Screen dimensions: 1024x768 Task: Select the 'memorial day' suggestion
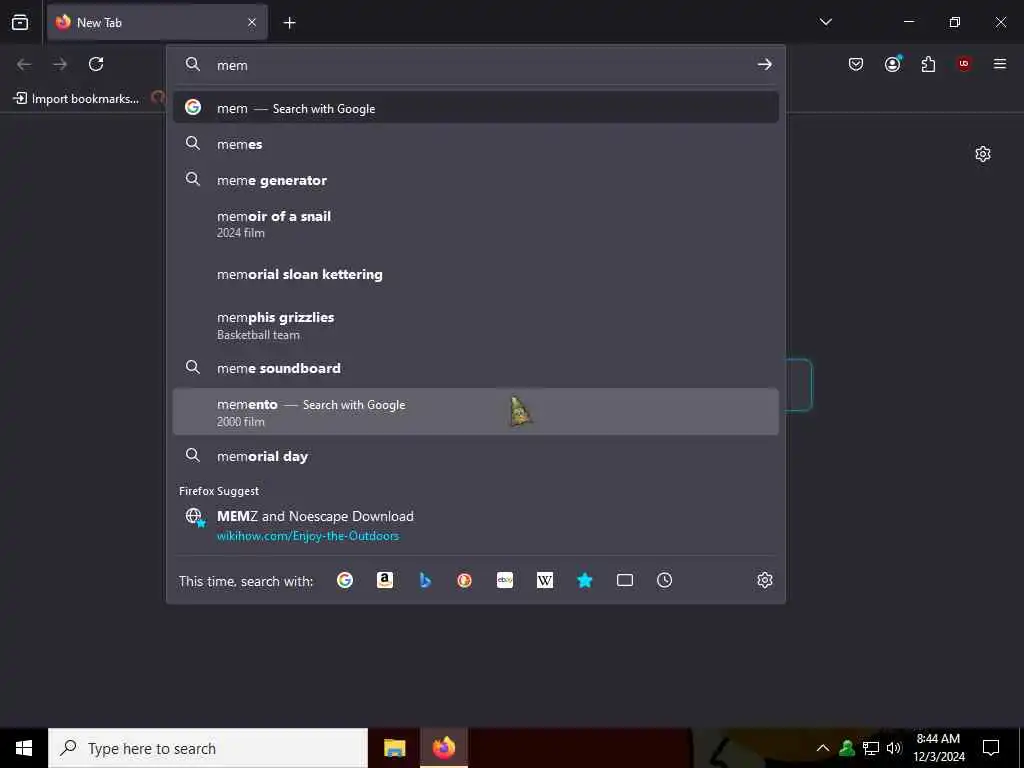475,456
